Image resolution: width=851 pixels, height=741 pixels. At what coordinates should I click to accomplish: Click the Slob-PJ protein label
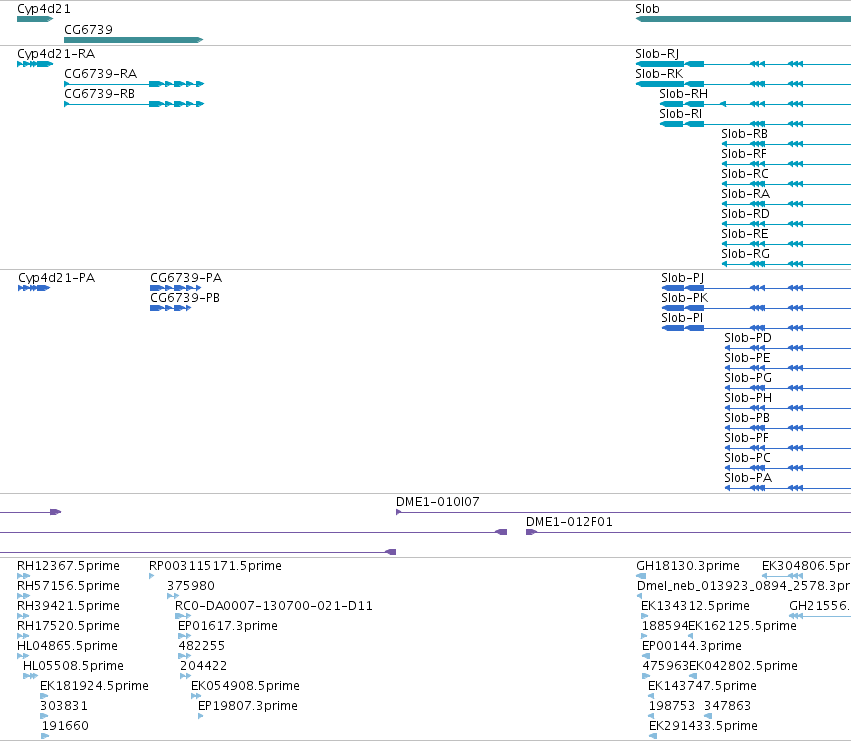coord(682,278)
